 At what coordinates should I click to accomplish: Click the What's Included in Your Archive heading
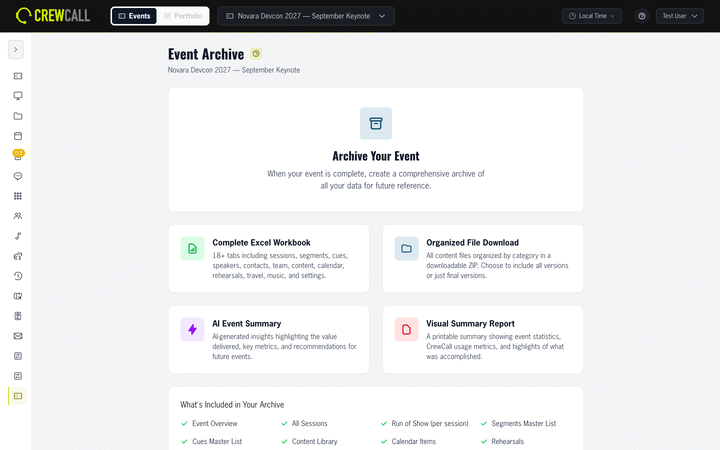pos(232,405)
